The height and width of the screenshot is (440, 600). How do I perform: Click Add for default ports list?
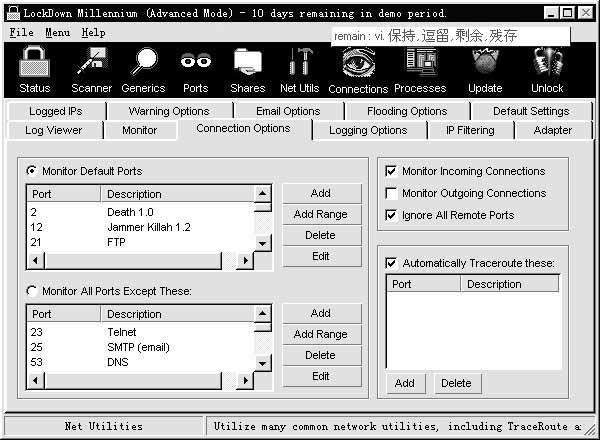click(x=321, y=193)
